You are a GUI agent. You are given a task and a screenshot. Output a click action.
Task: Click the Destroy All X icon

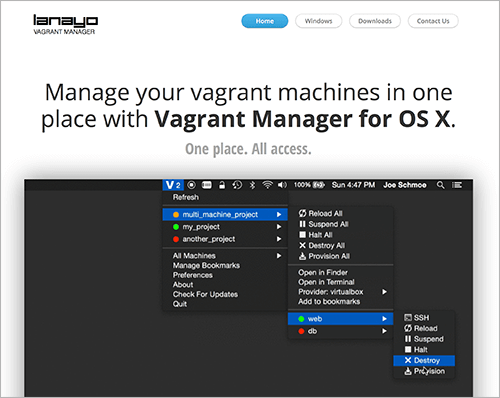(302, 245)
